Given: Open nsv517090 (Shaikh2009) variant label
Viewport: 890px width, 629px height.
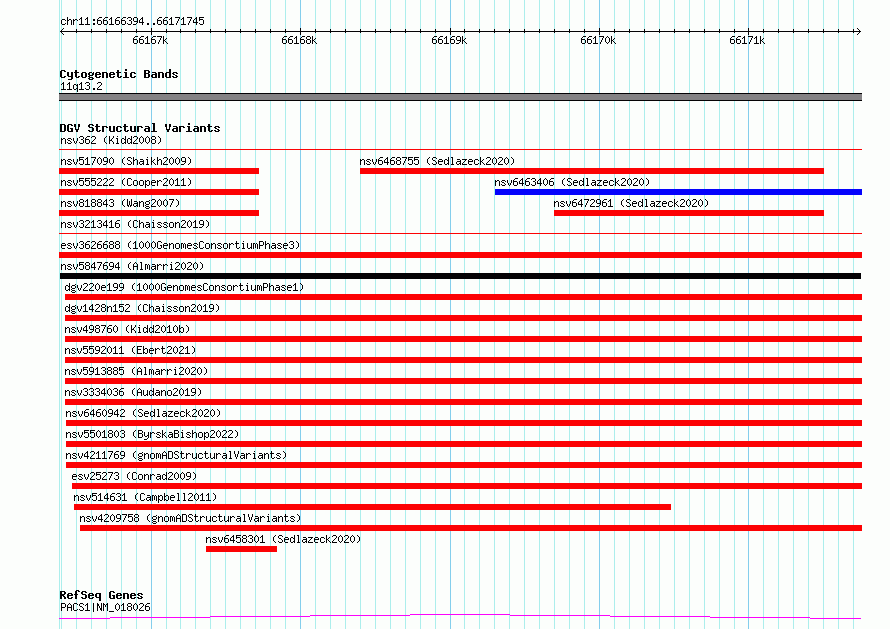Looking at the screenshot, I should pos(126,161).
